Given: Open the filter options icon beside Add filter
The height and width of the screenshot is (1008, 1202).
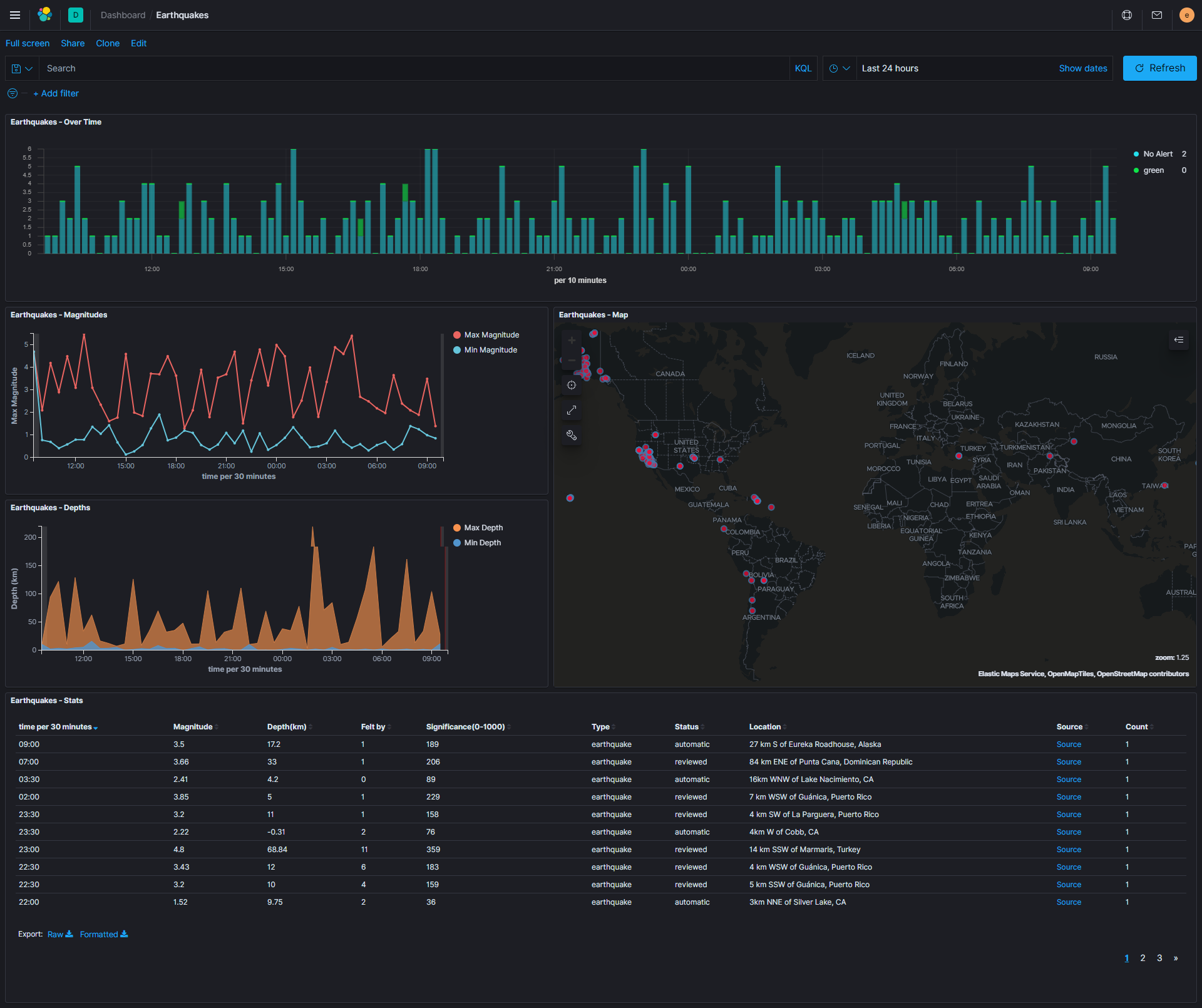Looking at the screenshot, I should point(12,93).
